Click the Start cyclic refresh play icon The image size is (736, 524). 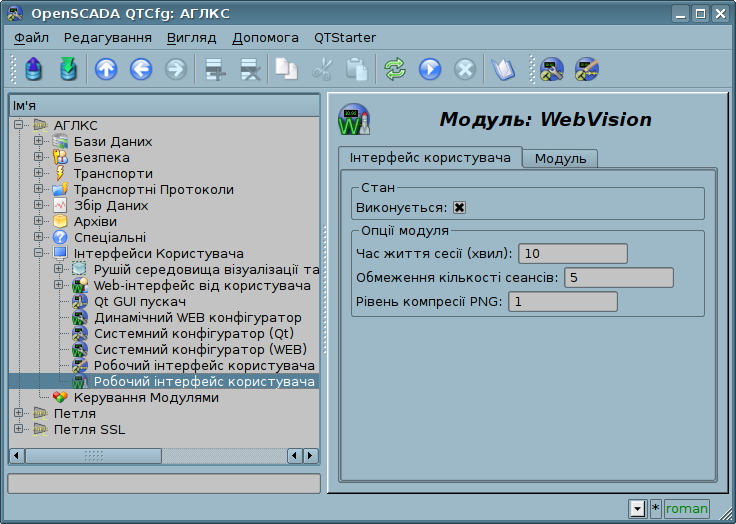coord(430,69)
